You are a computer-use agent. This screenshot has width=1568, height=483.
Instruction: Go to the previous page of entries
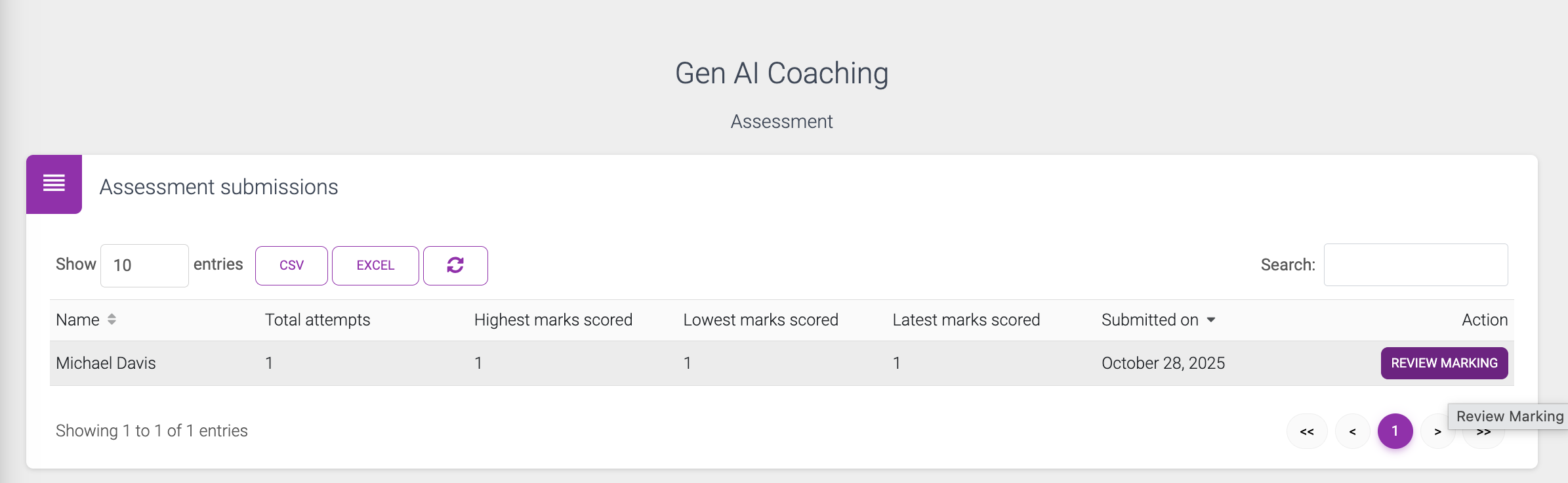point(1352,431)
